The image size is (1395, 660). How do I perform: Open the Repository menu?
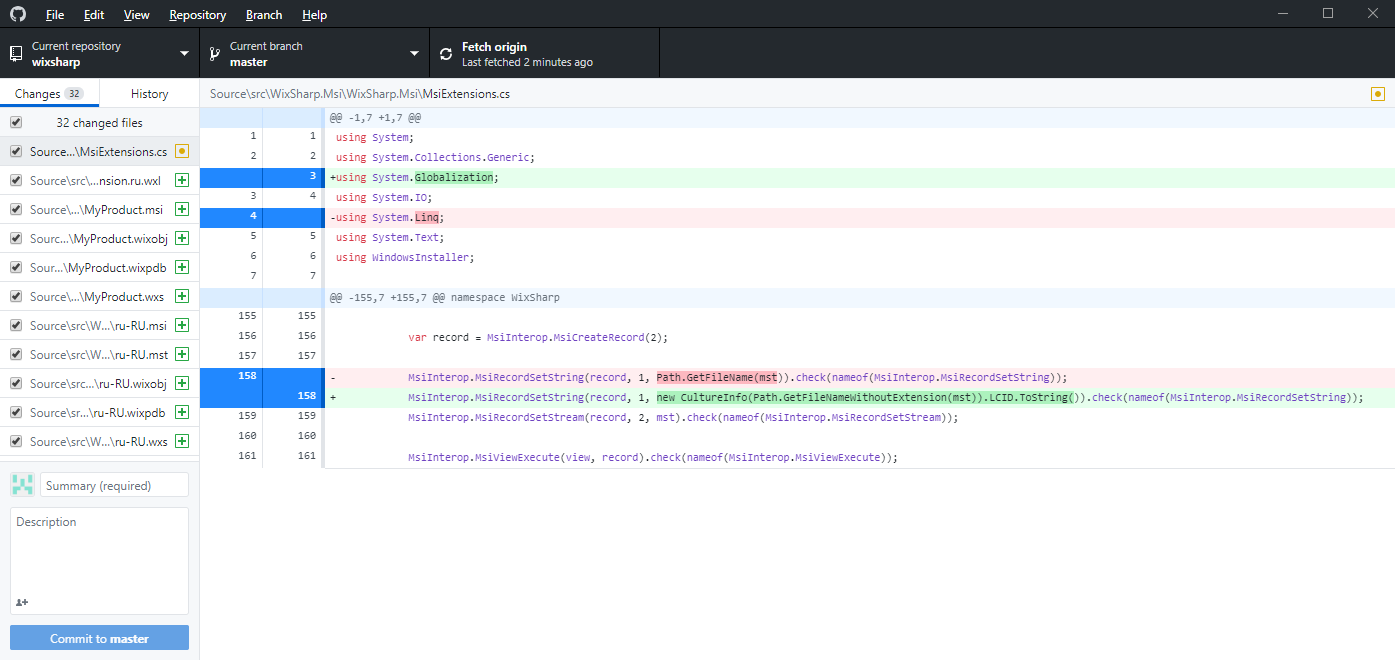pyautogui.click(x=198, y=15)
